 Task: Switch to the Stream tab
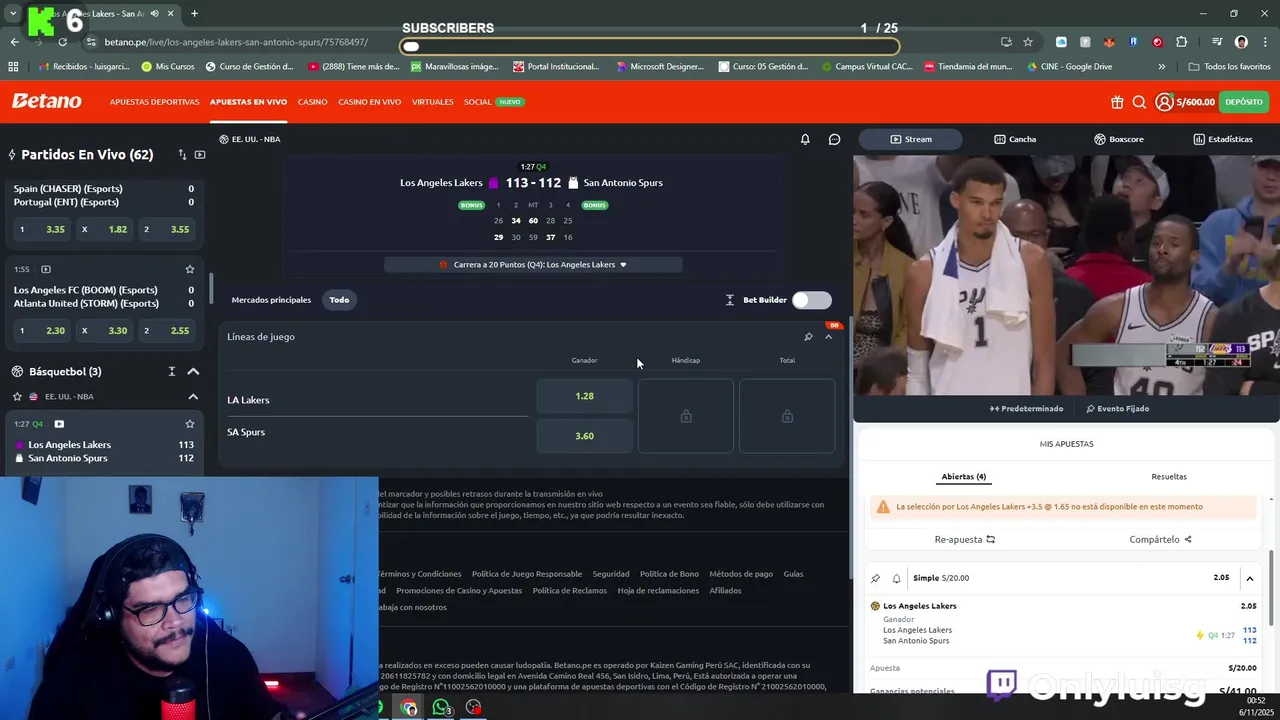coord(911,139)
